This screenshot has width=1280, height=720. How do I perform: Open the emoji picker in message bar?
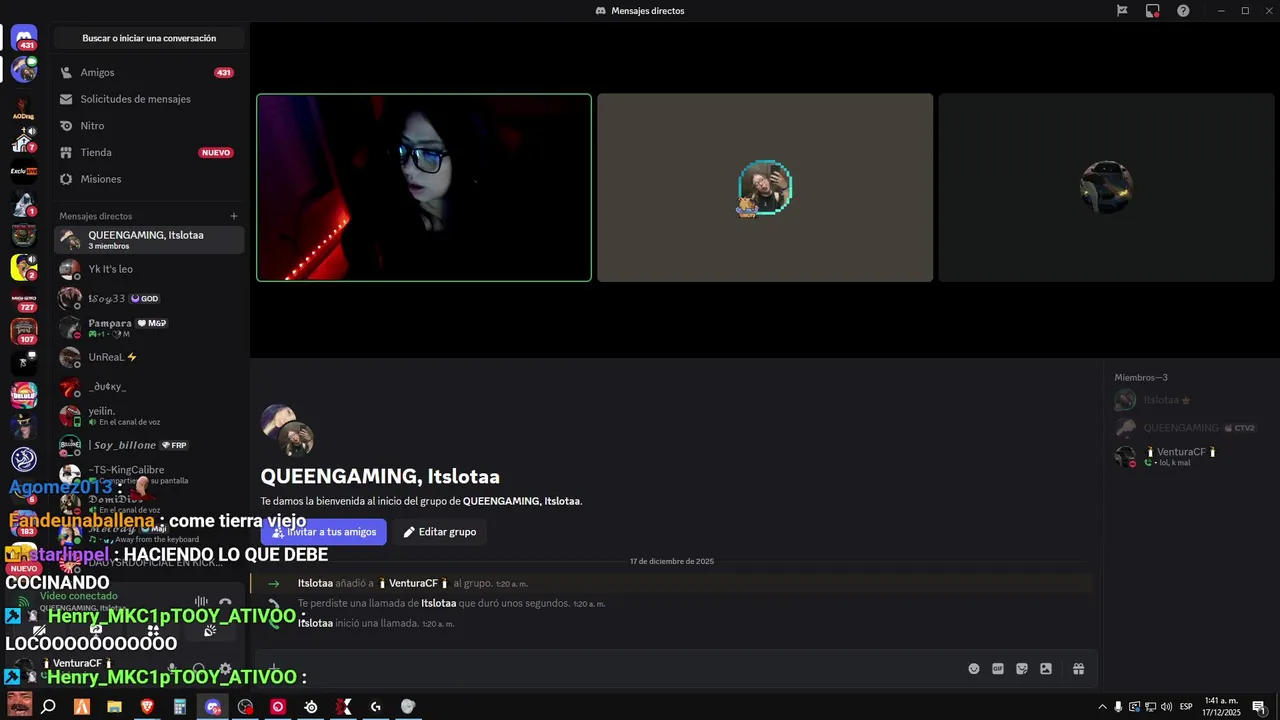[974, 669]
